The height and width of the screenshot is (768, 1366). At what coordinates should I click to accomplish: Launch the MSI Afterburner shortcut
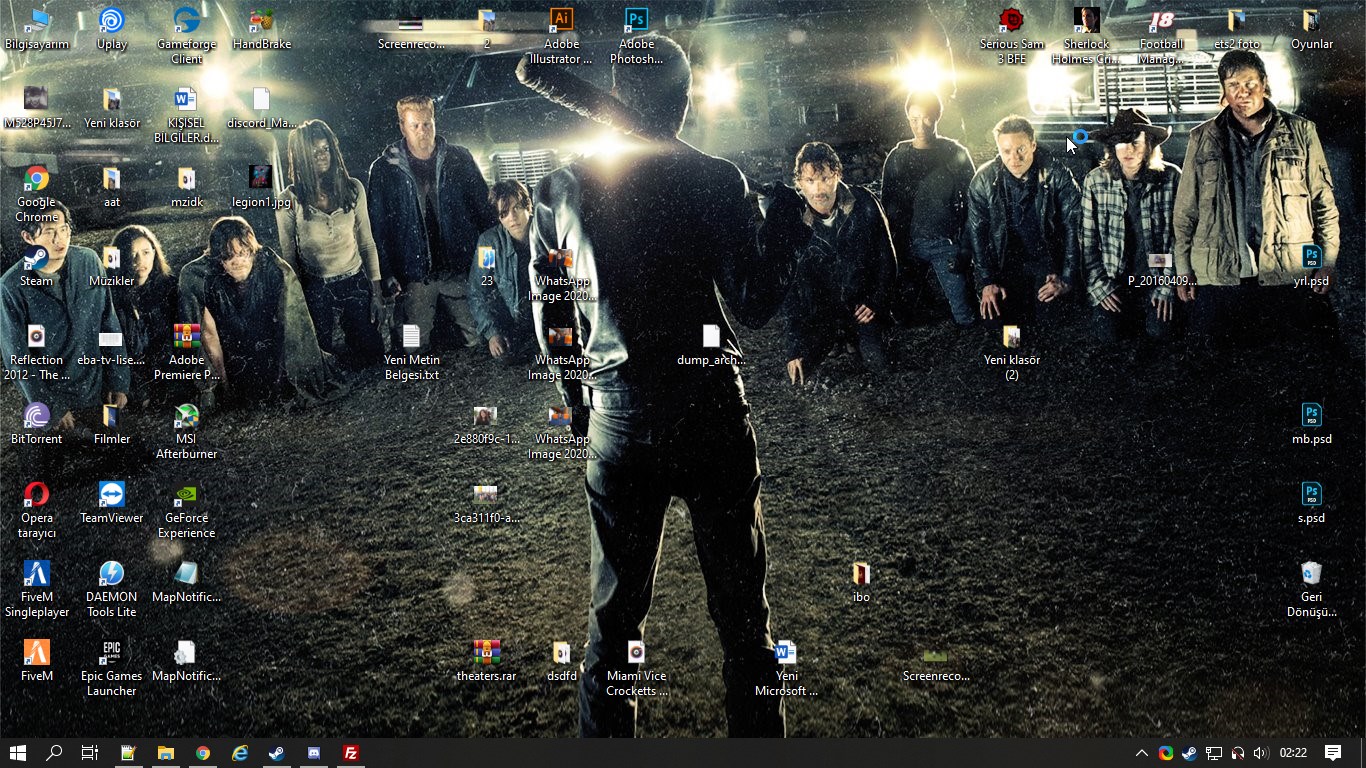(186, 431)
